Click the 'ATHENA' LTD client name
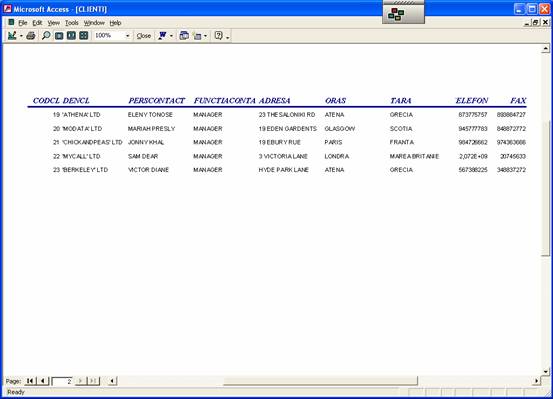 81,115
